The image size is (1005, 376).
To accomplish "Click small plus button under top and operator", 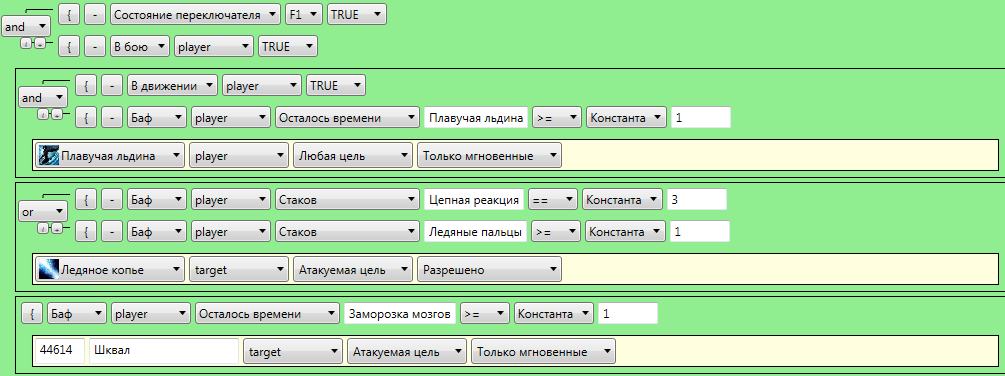I will click(x=40, y=44).
